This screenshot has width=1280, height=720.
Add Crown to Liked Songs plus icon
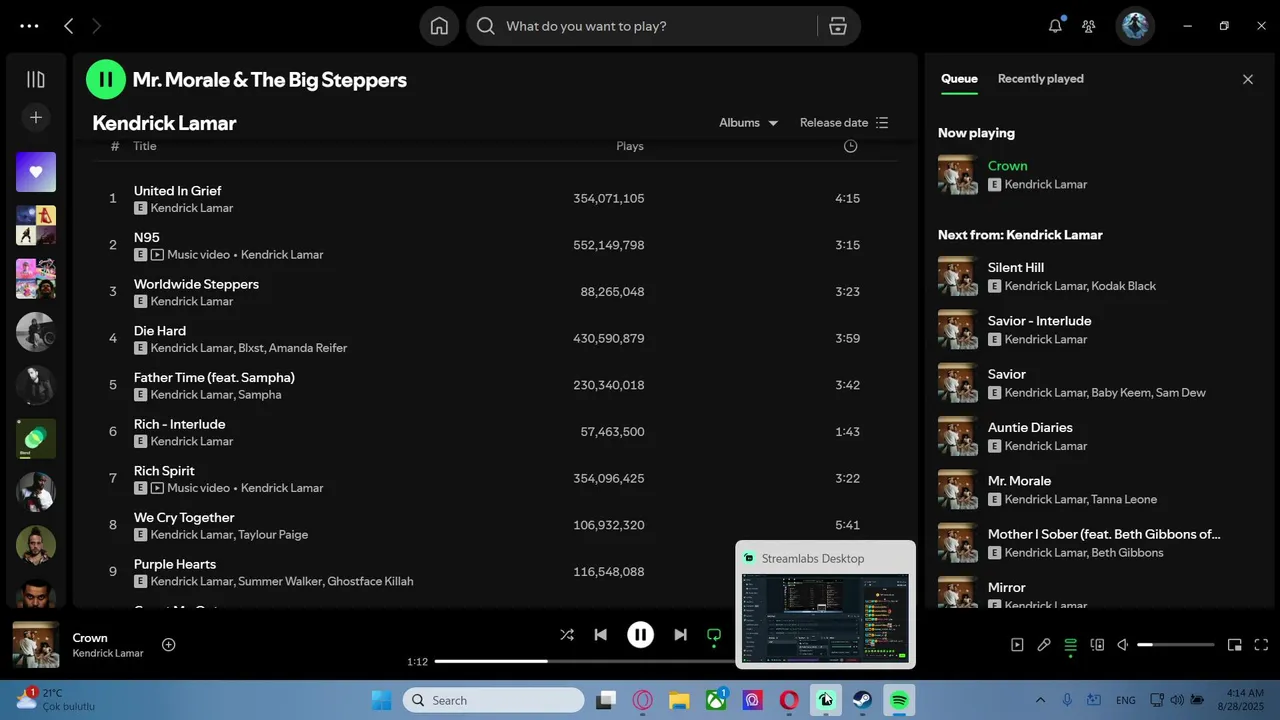coord(169,645)
